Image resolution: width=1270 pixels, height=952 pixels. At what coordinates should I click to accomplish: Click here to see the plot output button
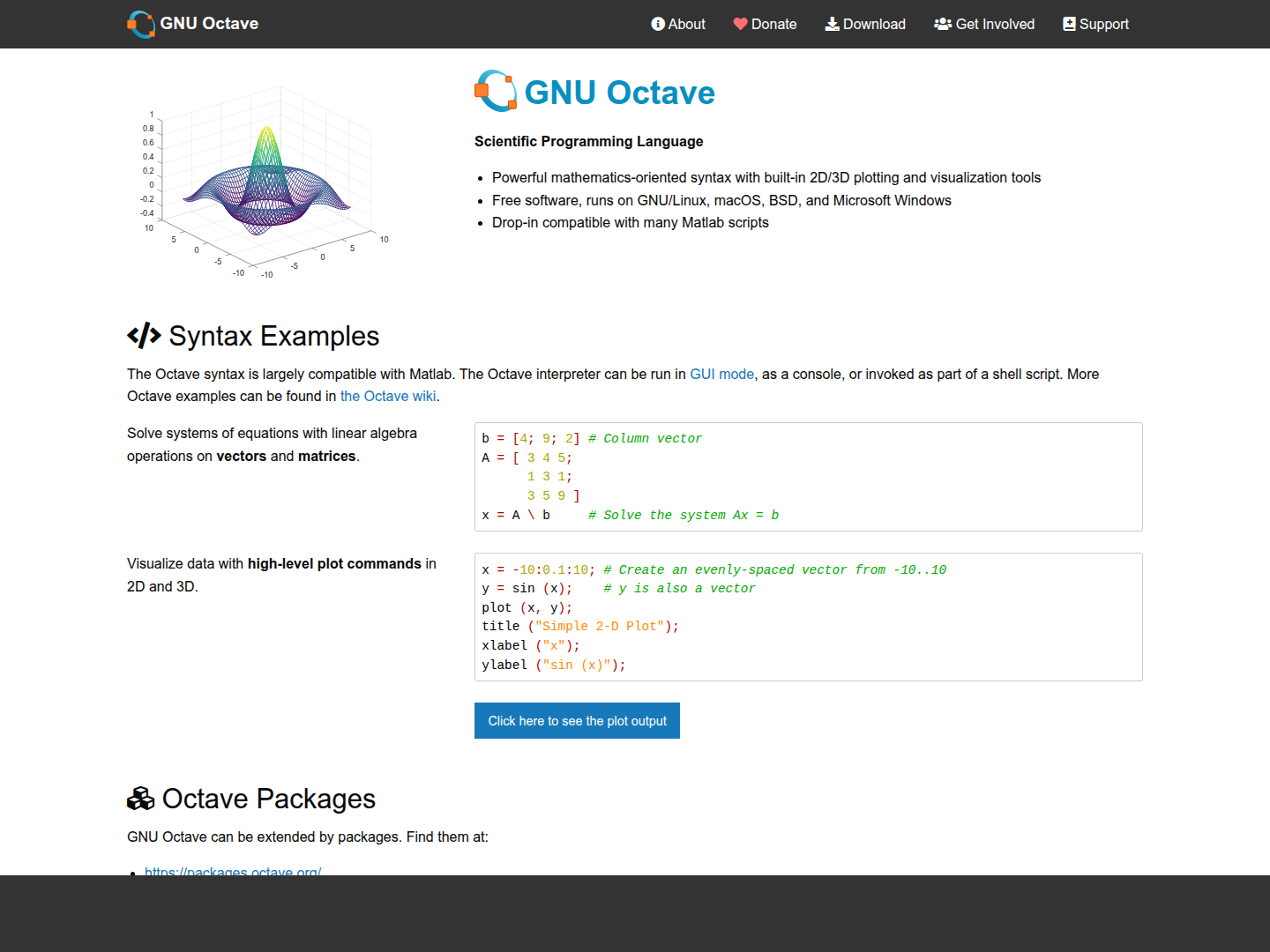(x=577, y=721)
